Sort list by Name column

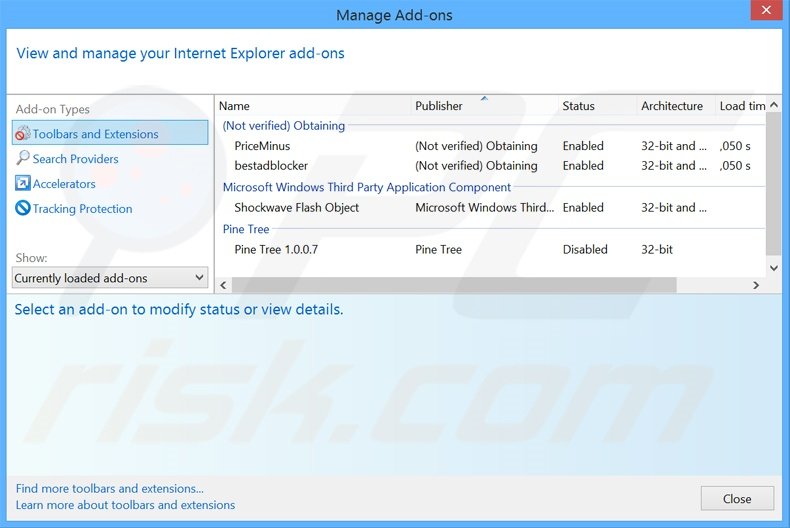[x=313, y=106]
